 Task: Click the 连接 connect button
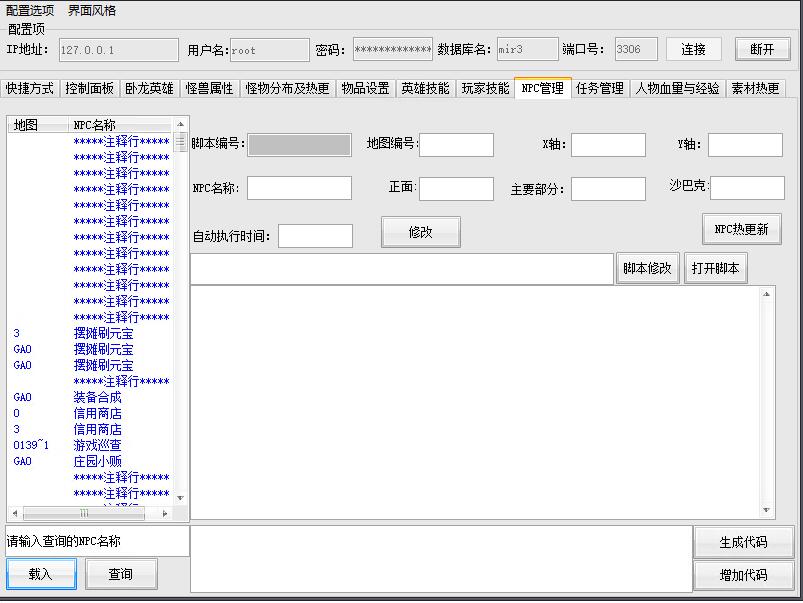click(x=693, y=49)
